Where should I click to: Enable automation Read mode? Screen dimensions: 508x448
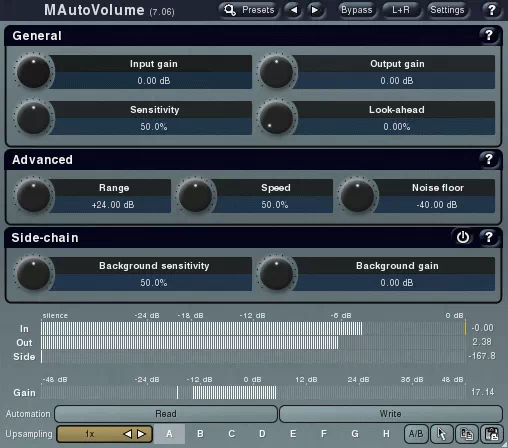166,414
